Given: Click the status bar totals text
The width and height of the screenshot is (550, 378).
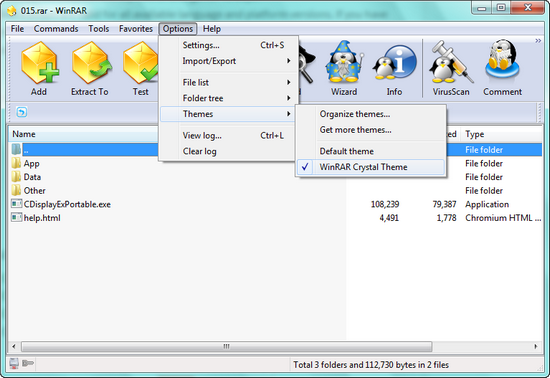Looking at the screenshot, I should [x=371, y=365].
